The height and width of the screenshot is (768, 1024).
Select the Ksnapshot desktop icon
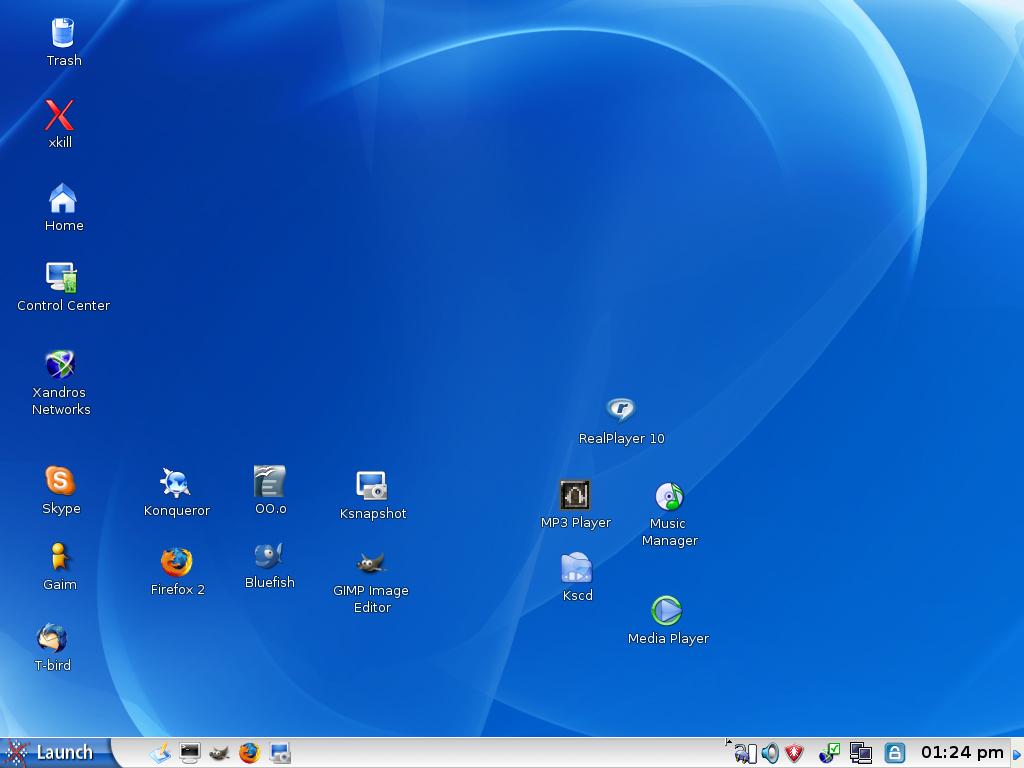(372, 486)
